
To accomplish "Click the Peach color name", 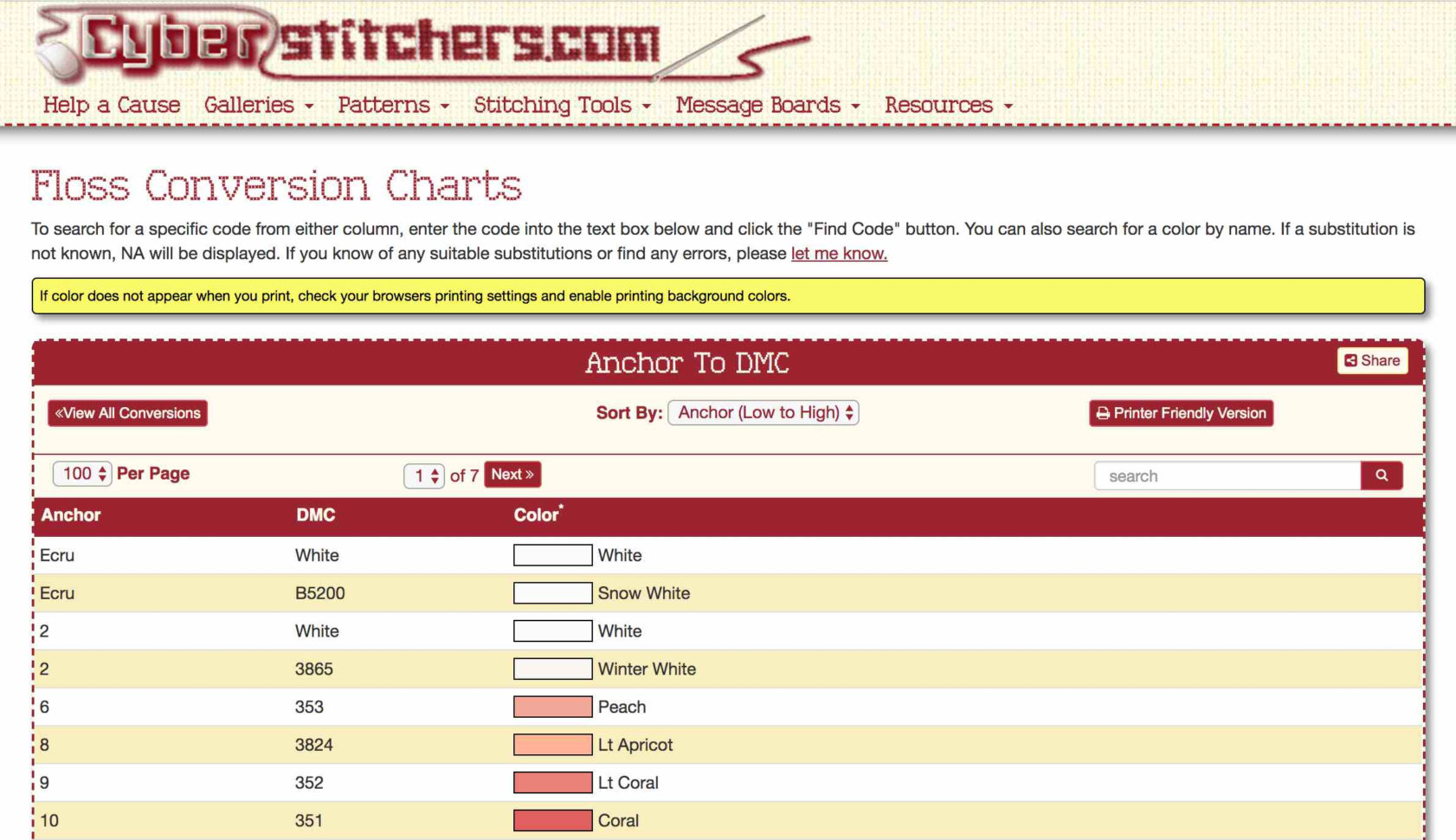I will click(622, 707).
